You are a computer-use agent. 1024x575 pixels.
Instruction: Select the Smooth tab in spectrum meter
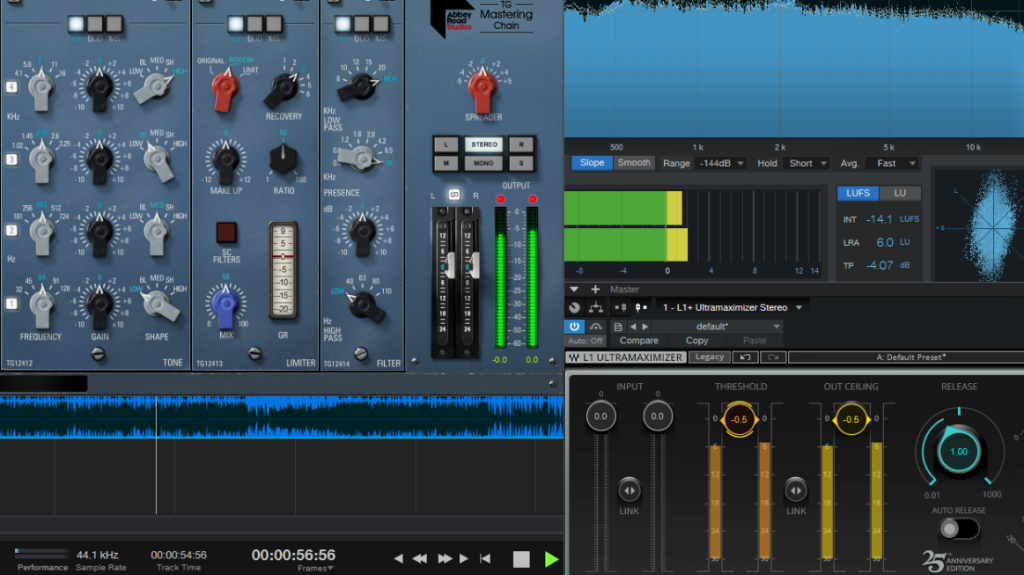click(633, 163)
